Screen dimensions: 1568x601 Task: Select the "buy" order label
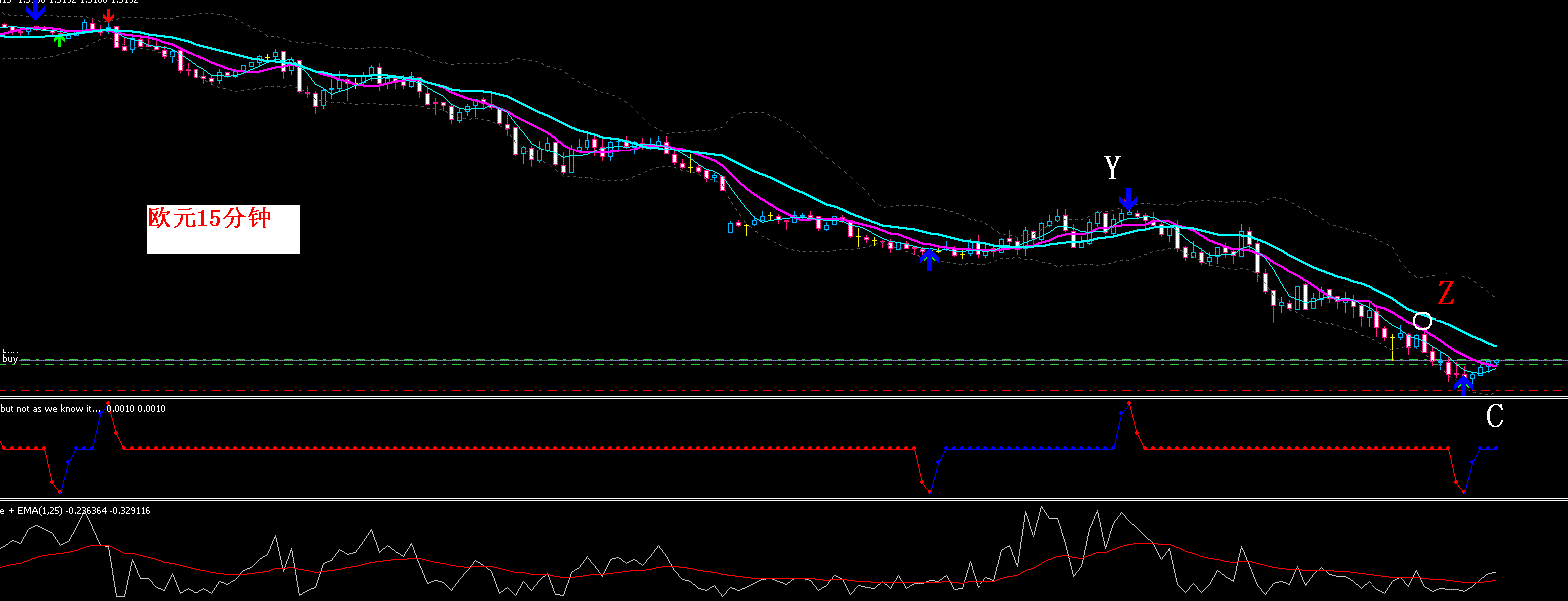(9, 358)
